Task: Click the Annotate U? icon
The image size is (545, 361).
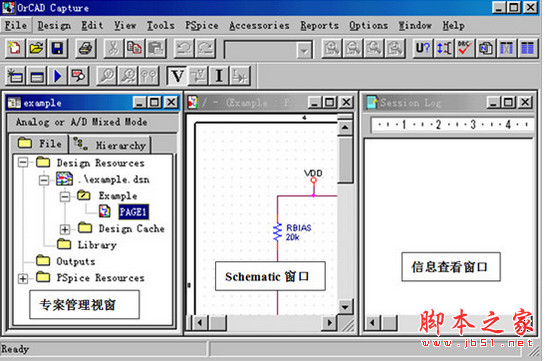Action: point(423,48)
